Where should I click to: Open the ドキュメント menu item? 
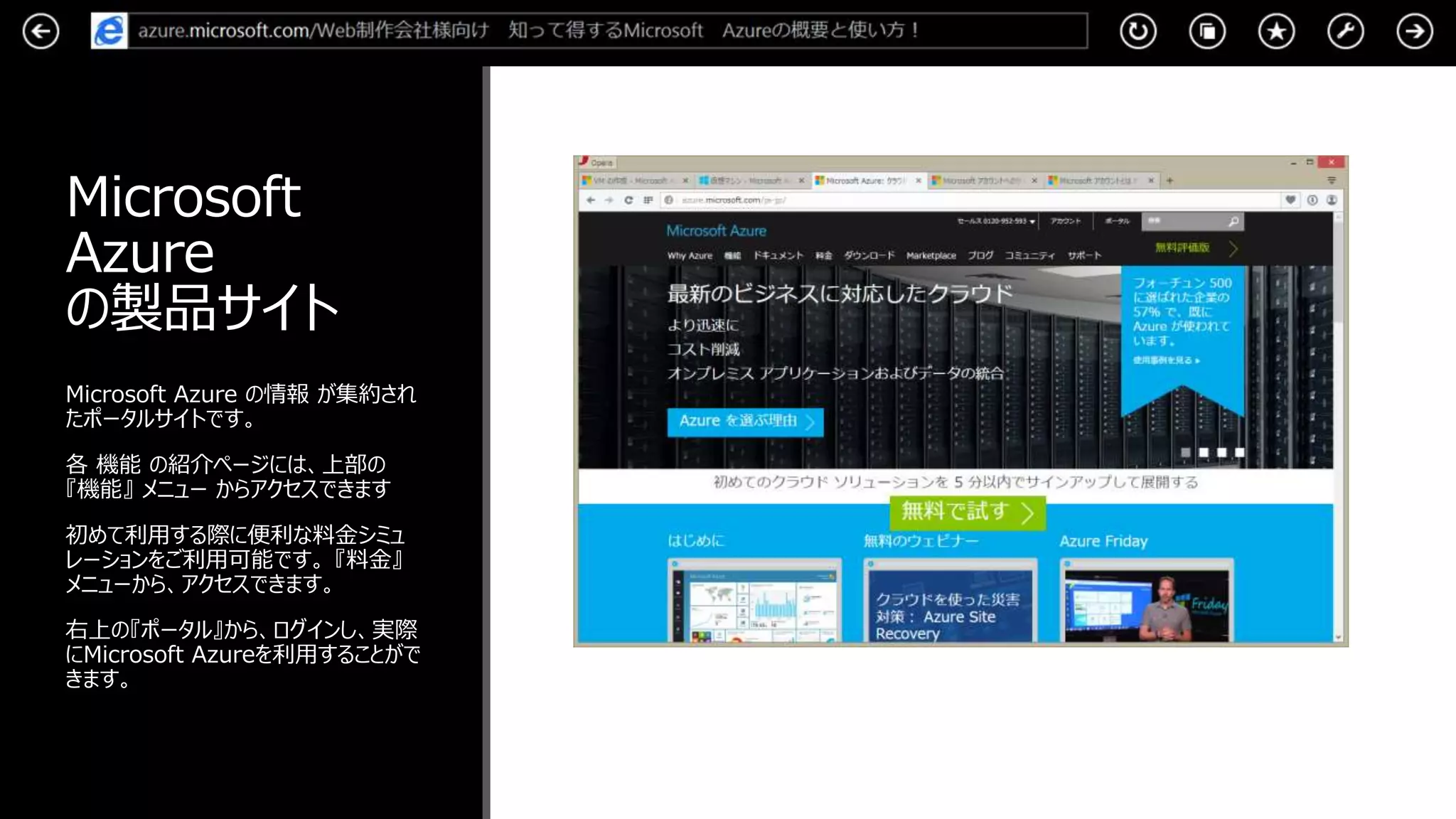pyautogui.click(x=778, y=255)
